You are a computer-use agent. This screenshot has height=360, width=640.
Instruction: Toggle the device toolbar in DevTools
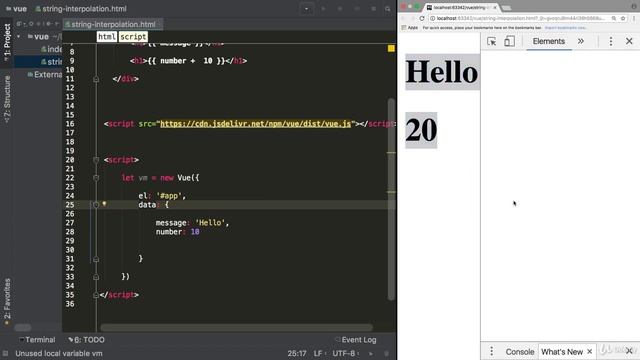coord(509,41)
